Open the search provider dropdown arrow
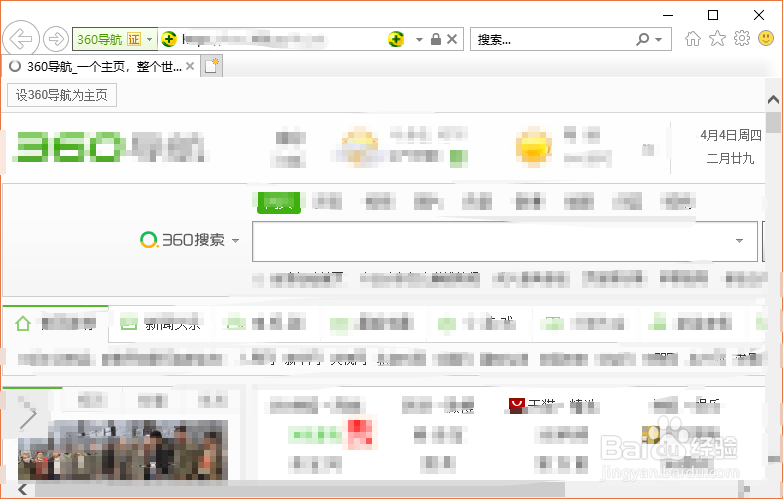The height and width of the screenshot is (499, 783). click(x=659, y=39)
